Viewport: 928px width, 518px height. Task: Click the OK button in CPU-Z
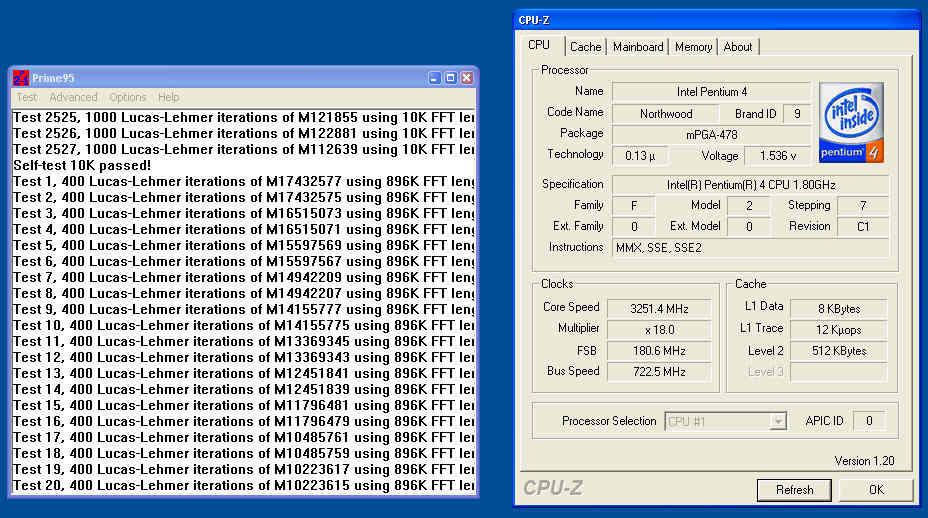click(x=876, y=490)
